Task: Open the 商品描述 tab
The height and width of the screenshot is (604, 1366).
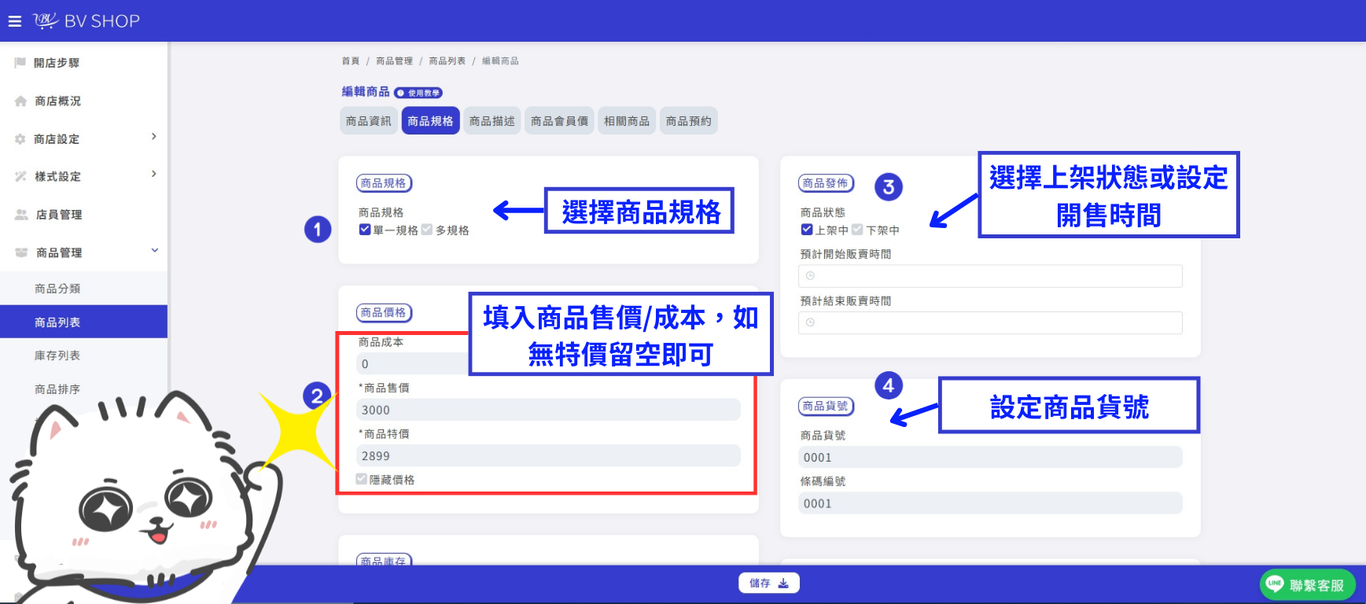Action: coord(492,121)
